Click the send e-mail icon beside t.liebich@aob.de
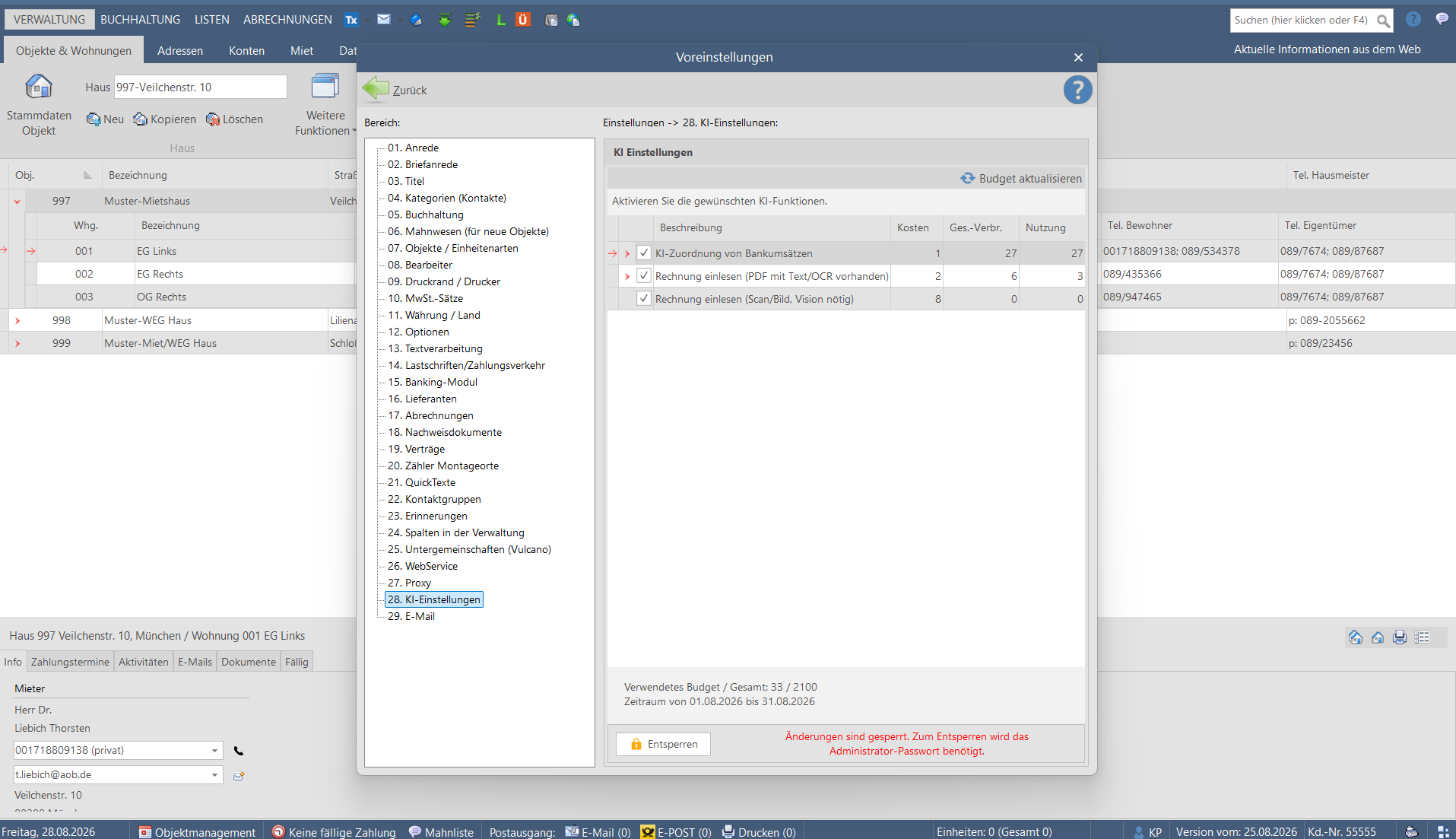The width and height of the screenshot is (1456, 839). [x=239, y=776]
